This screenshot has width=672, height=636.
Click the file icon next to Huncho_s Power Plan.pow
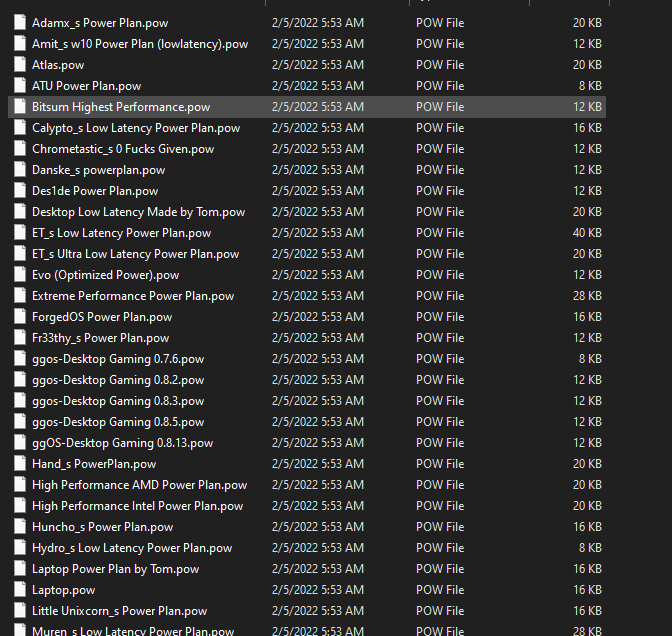(20, 526)
